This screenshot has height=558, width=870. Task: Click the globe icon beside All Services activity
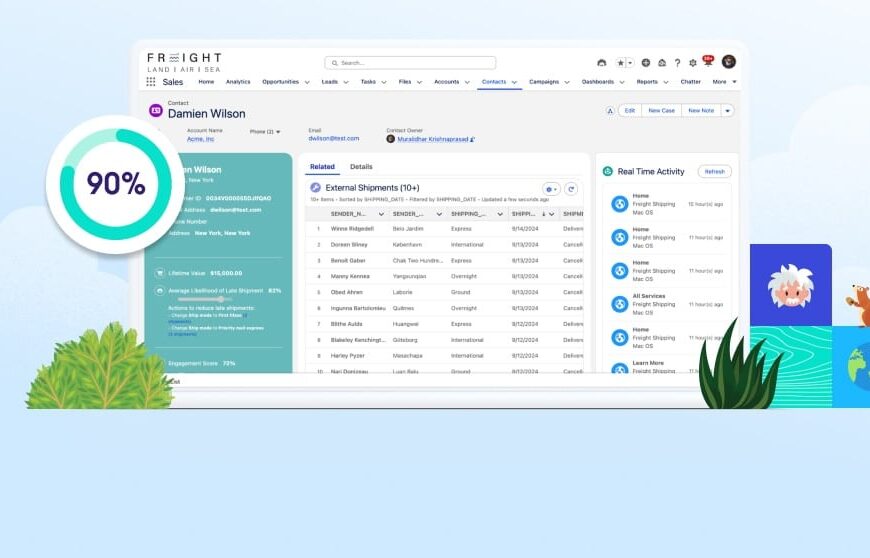pyautogui.click(x=619, y=304)
